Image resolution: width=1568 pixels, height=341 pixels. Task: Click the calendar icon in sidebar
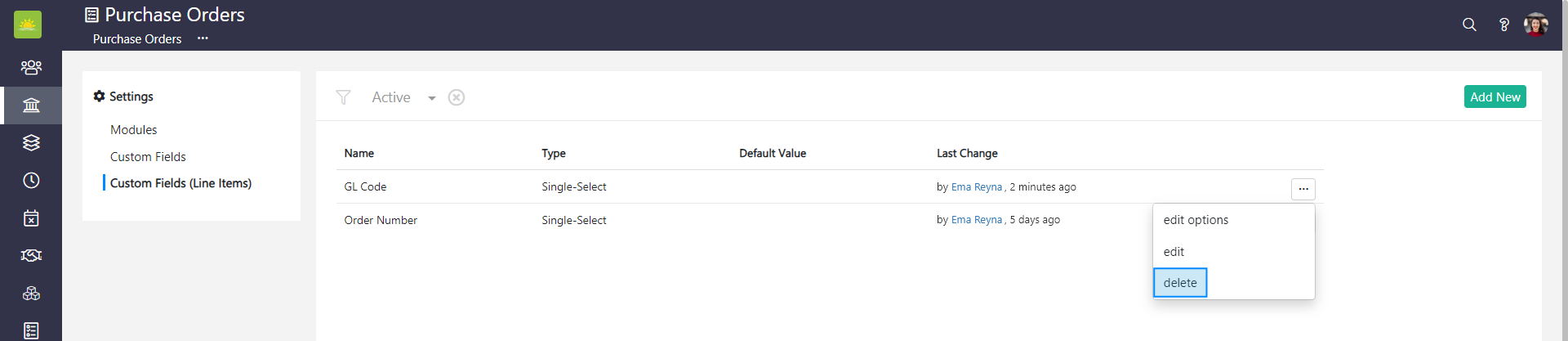[31, 218]
